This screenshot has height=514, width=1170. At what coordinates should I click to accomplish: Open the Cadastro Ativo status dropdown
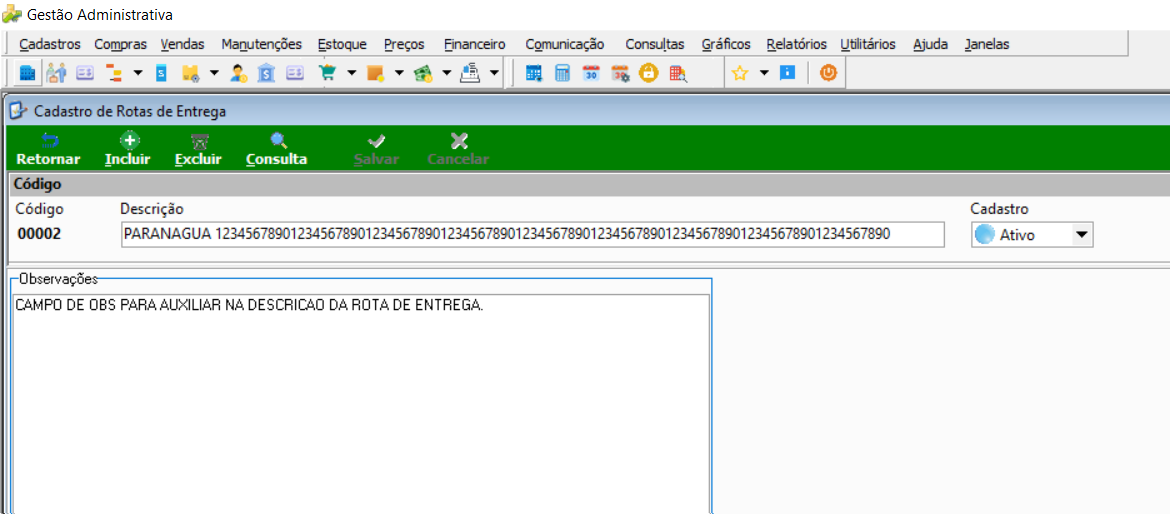1032,234
